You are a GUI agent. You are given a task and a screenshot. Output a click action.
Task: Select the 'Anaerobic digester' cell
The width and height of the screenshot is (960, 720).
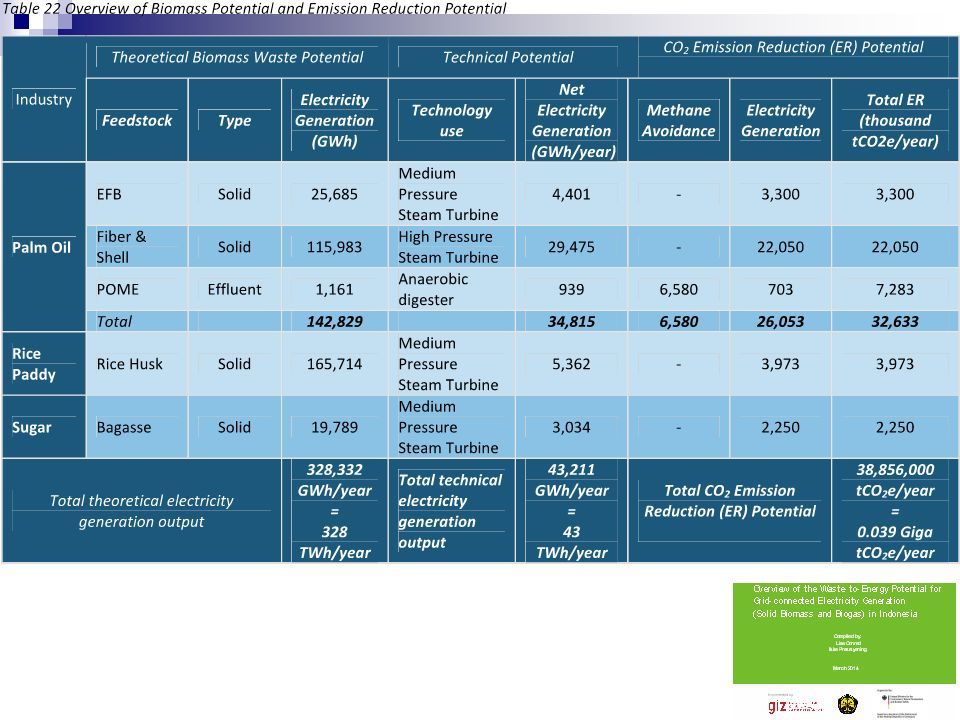(x=451, y=289)
